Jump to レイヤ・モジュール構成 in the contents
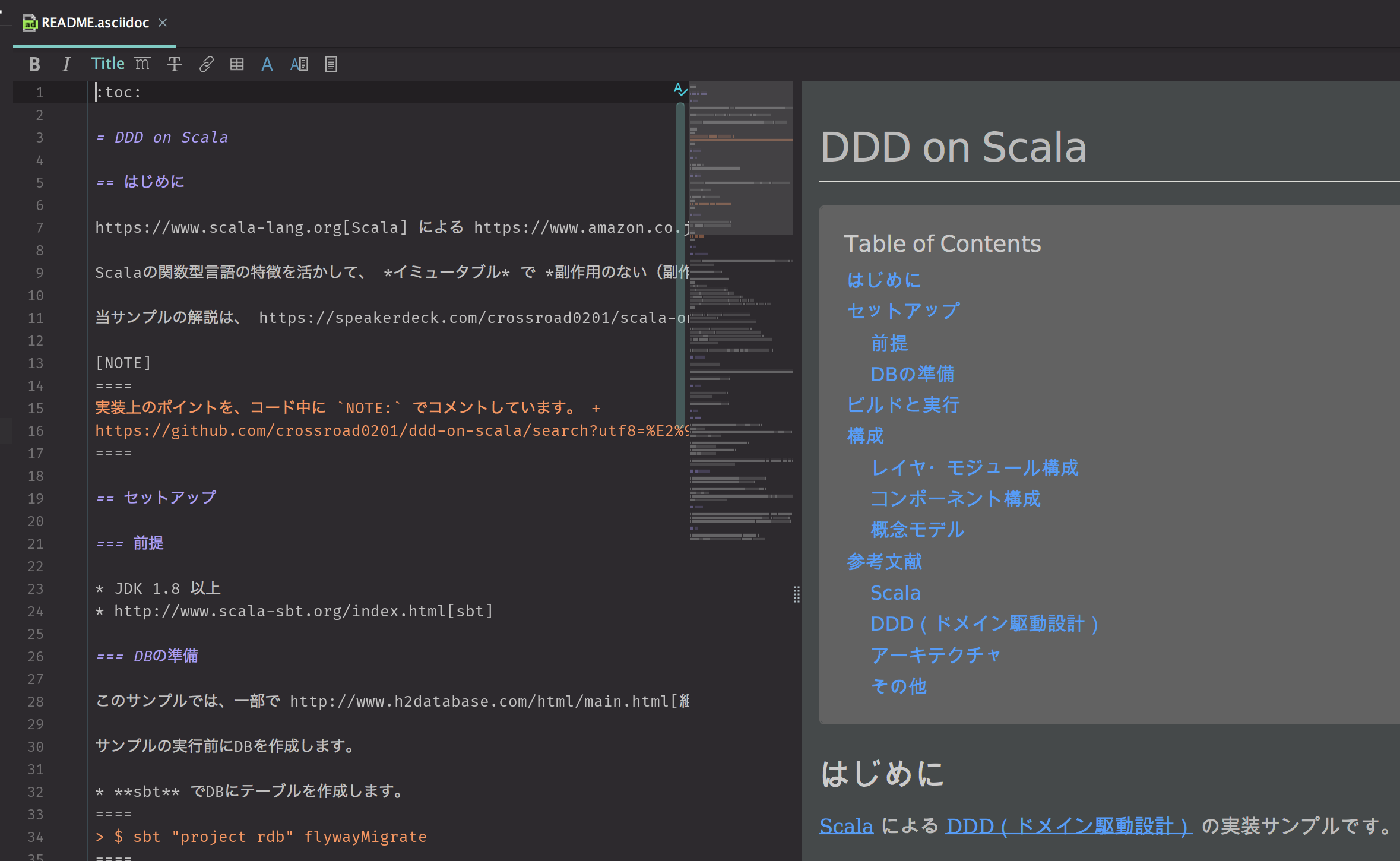Screen dimensions: 1400x861 pos(974,468)
